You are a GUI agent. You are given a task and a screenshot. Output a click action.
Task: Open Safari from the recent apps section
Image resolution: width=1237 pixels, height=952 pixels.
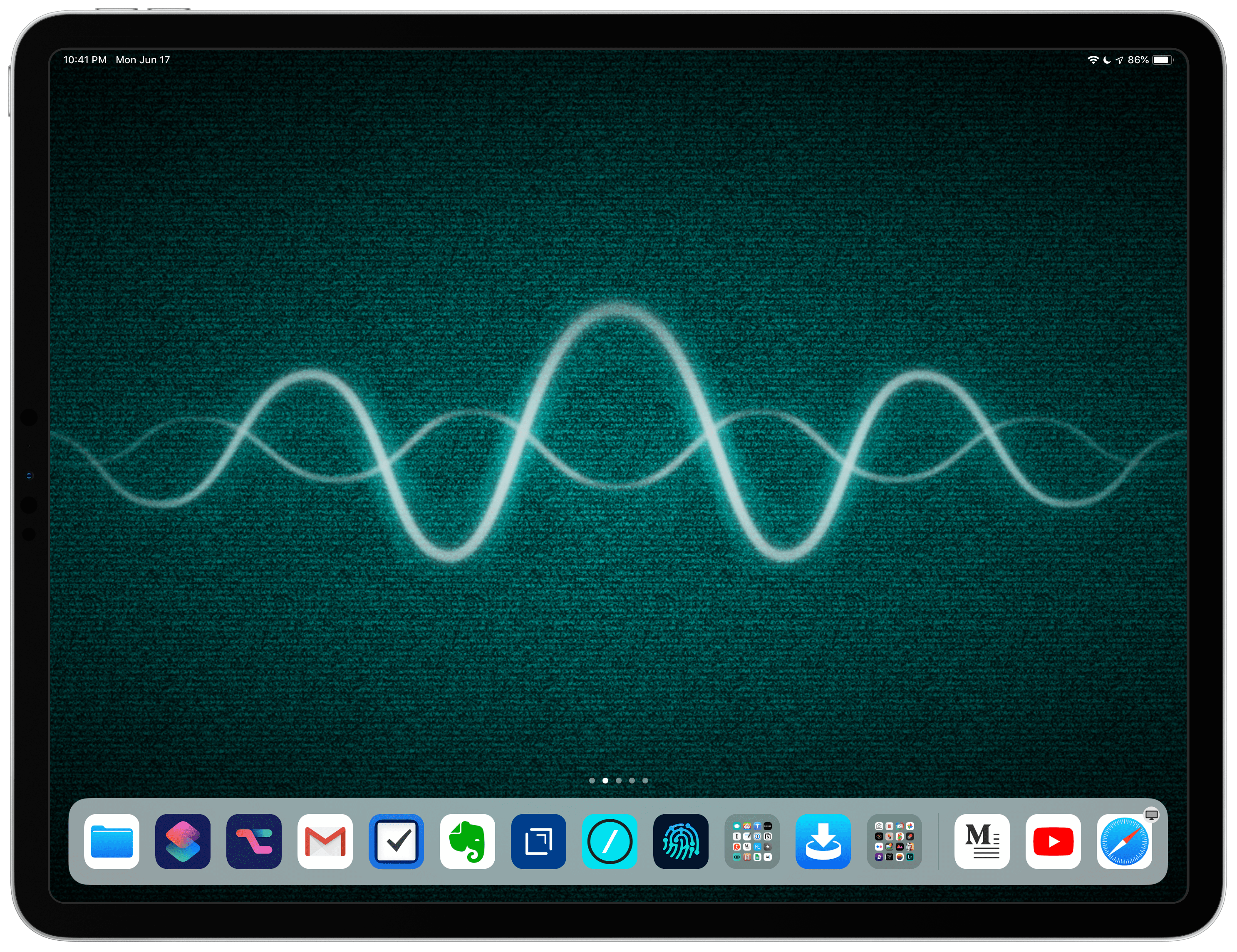click(1124, 842)
